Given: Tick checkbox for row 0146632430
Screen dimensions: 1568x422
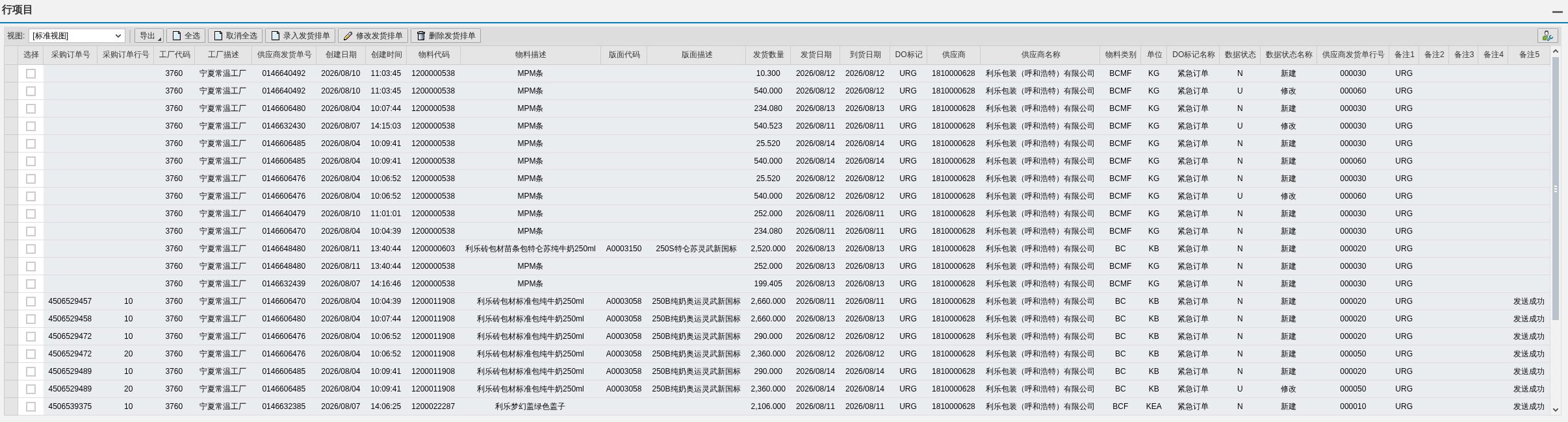Looking at the screenshot, I should 31,126.
